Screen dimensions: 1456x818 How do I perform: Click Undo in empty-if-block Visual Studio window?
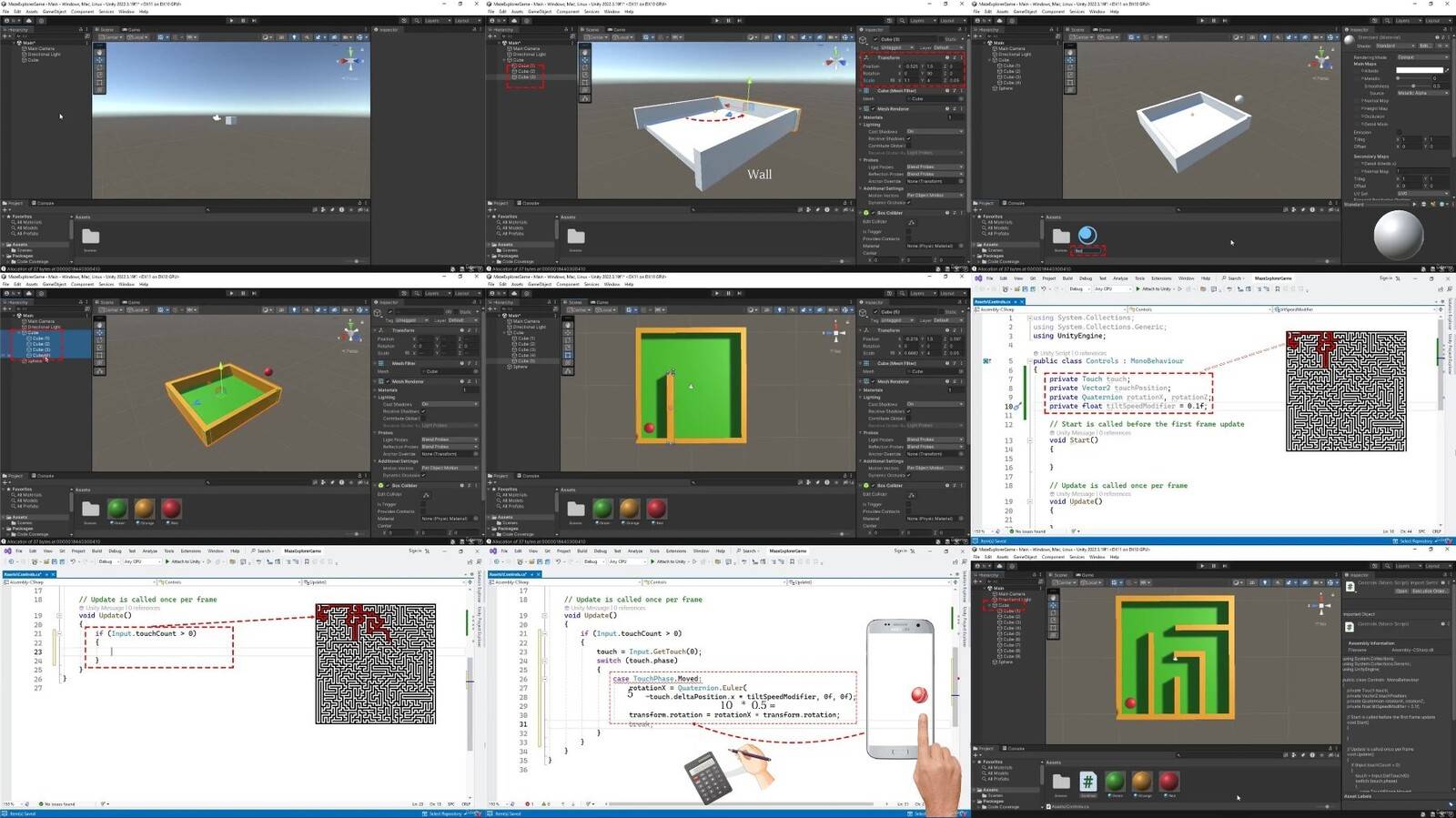pos(73,561)
